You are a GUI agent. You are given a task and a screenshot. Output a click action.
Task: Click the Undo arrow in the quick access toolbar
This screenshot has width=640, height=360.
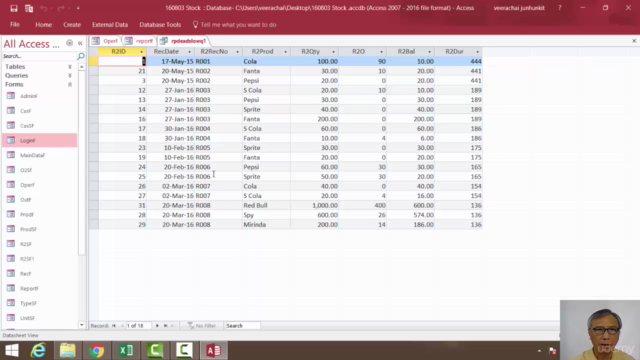coord(43,8)
